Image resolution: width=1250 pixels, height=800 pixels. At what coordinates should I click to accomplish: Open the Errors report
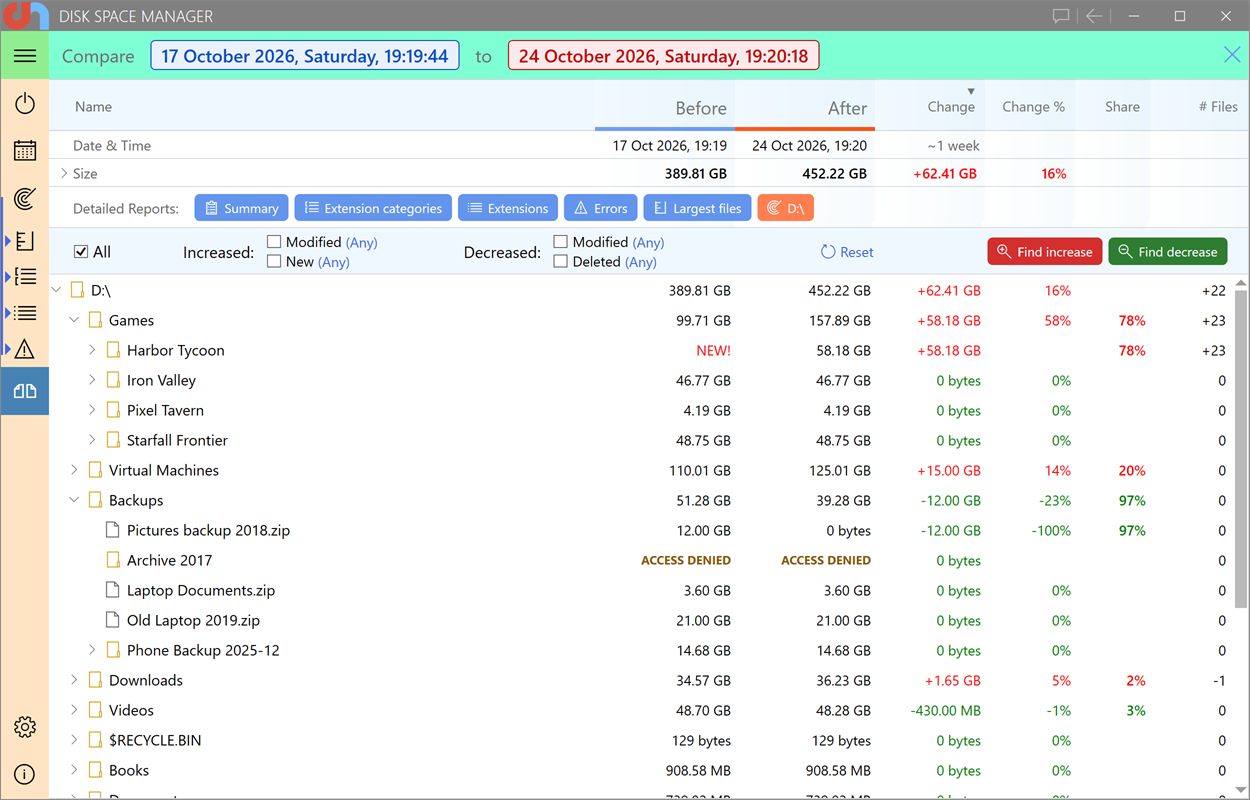coord(601,208)
